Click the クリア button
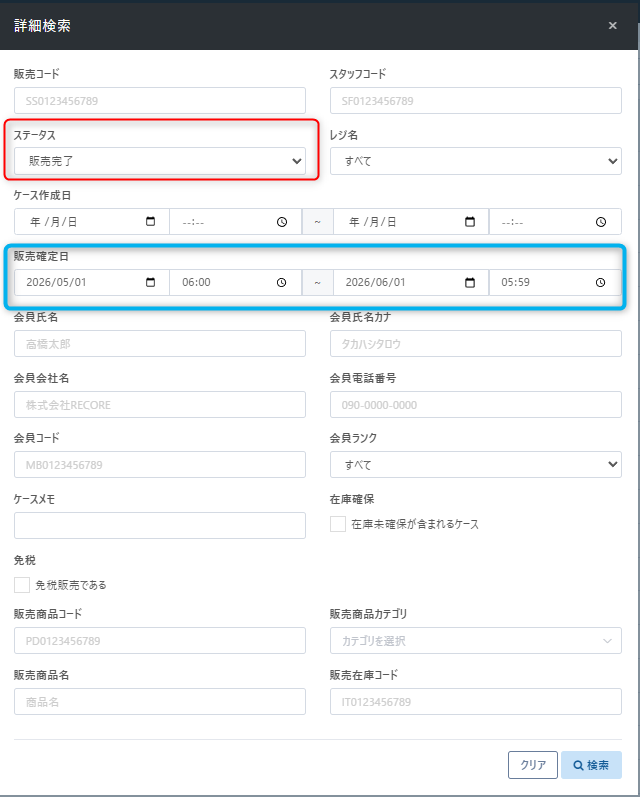Image resolution: width=640 pixels, height=797 pixels. (x=533, y=765)
